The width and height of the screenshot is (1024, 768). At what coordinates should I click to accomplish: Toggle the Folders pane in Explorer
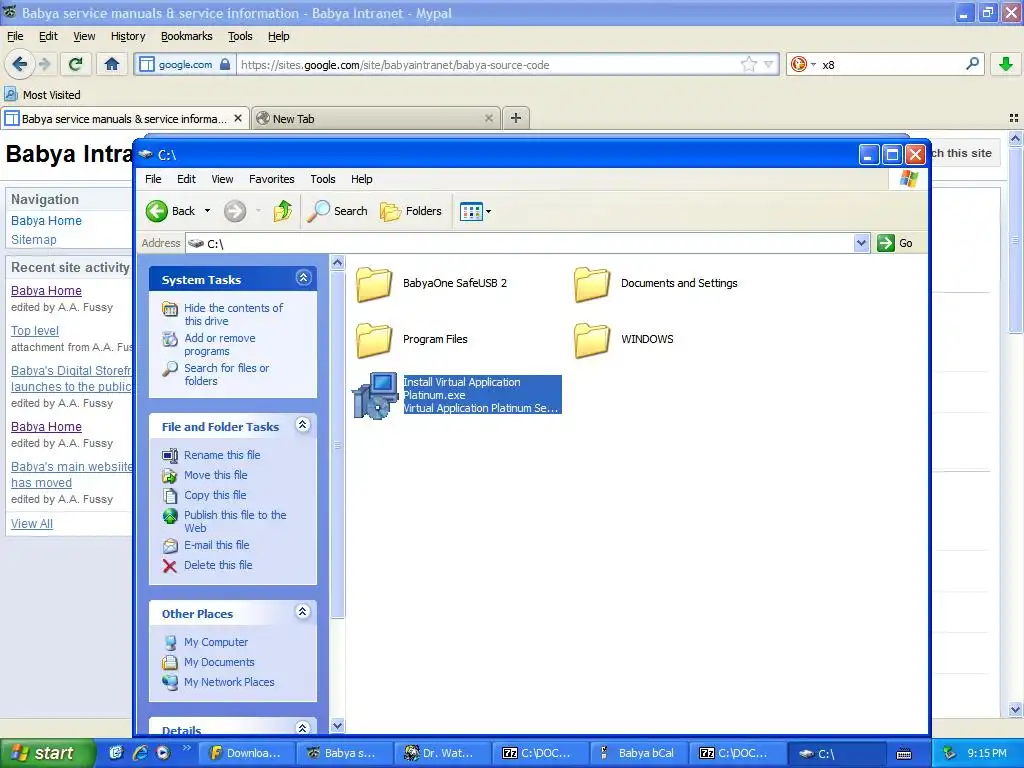[x=411, y=211]
